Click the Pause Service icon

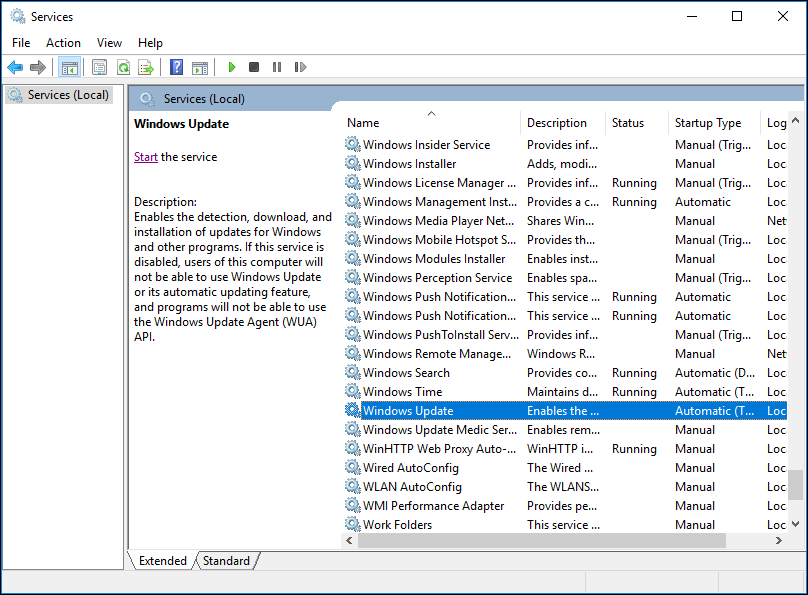(x=277, y=67)
